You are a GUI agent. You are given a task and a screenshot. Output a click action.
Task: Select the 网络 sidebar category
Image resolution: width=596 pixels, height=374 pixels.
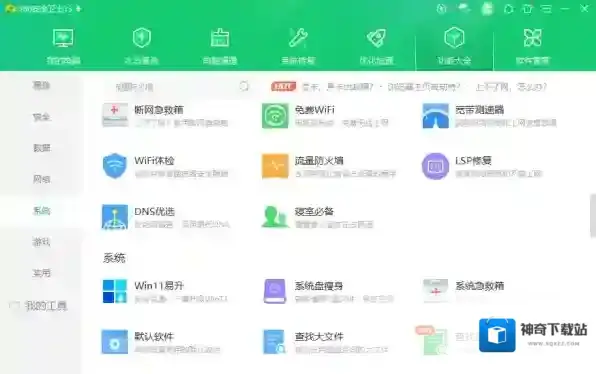pyautogui.click(x=41, y=179)
